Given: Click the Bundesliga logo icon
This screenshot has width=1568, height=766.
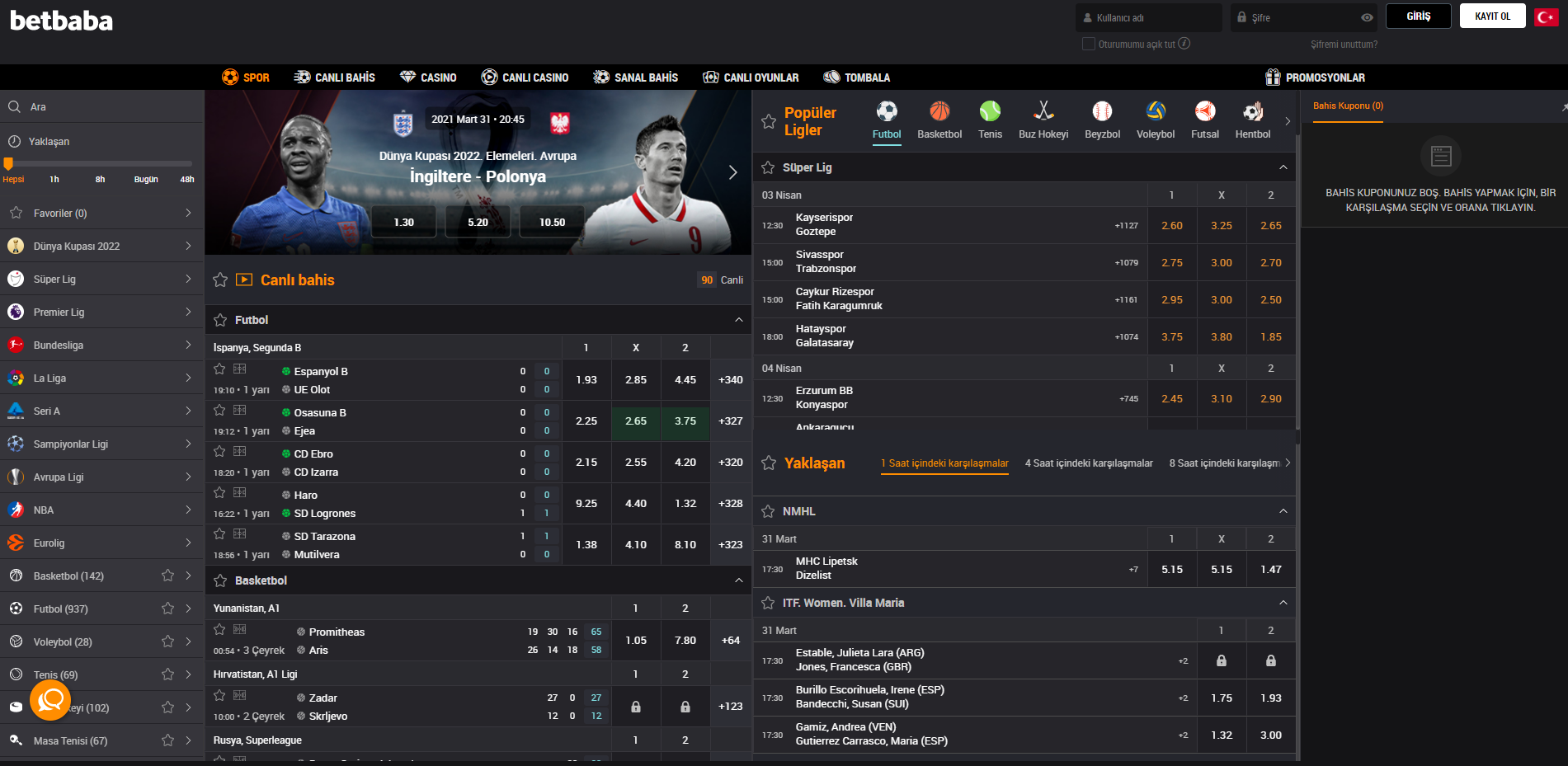Looking at the screenshot, I should tap(16, 345).
